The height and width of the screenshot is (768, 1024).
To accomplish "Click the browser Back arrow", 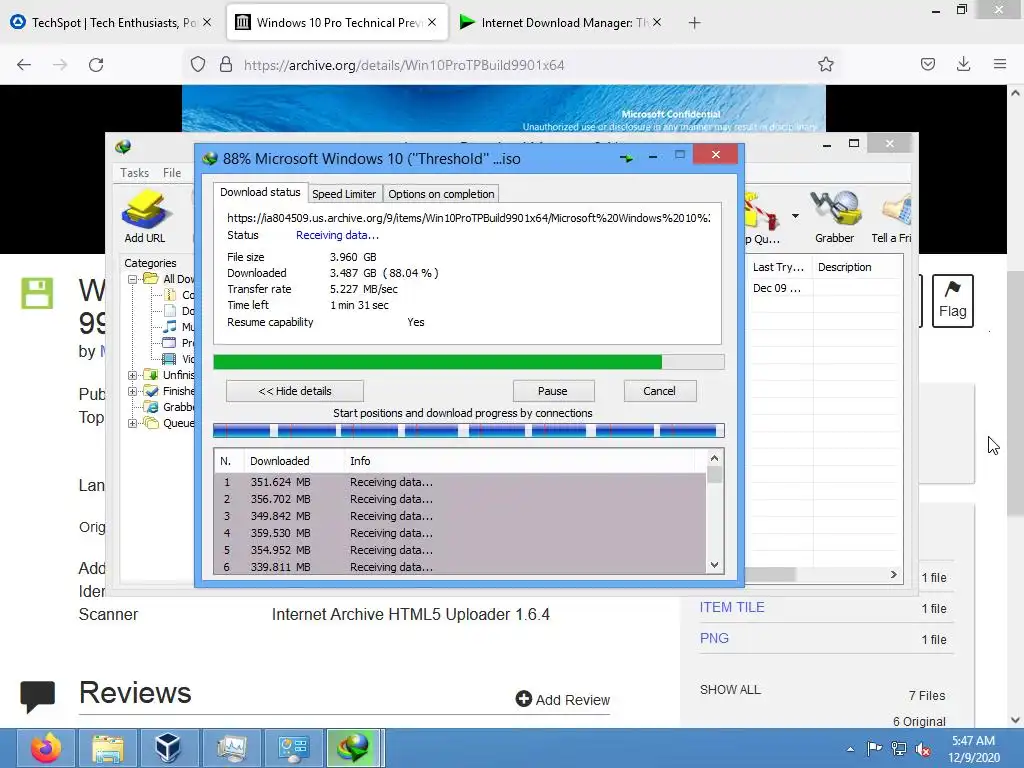I will 24,65.
